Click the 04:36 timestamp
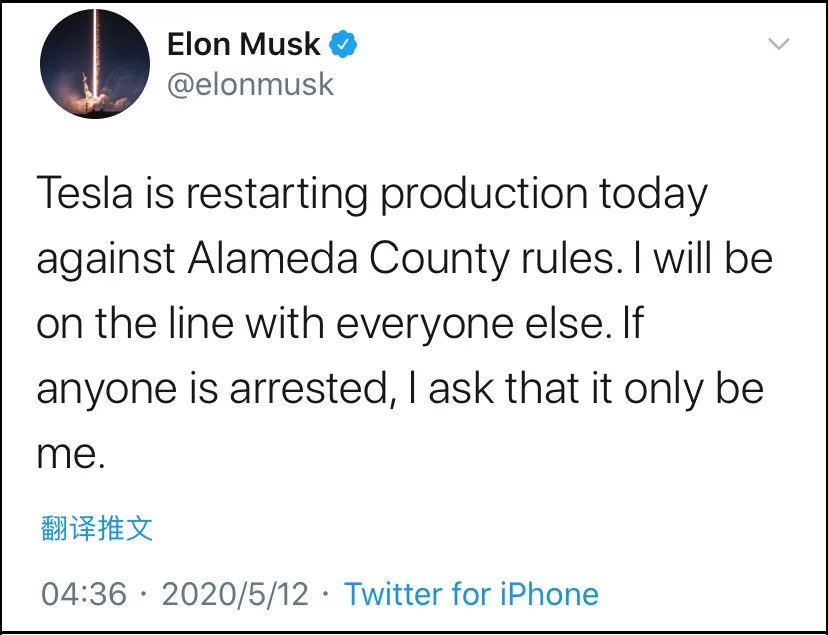This screenshot has width=828, height=635. [84, 594]
